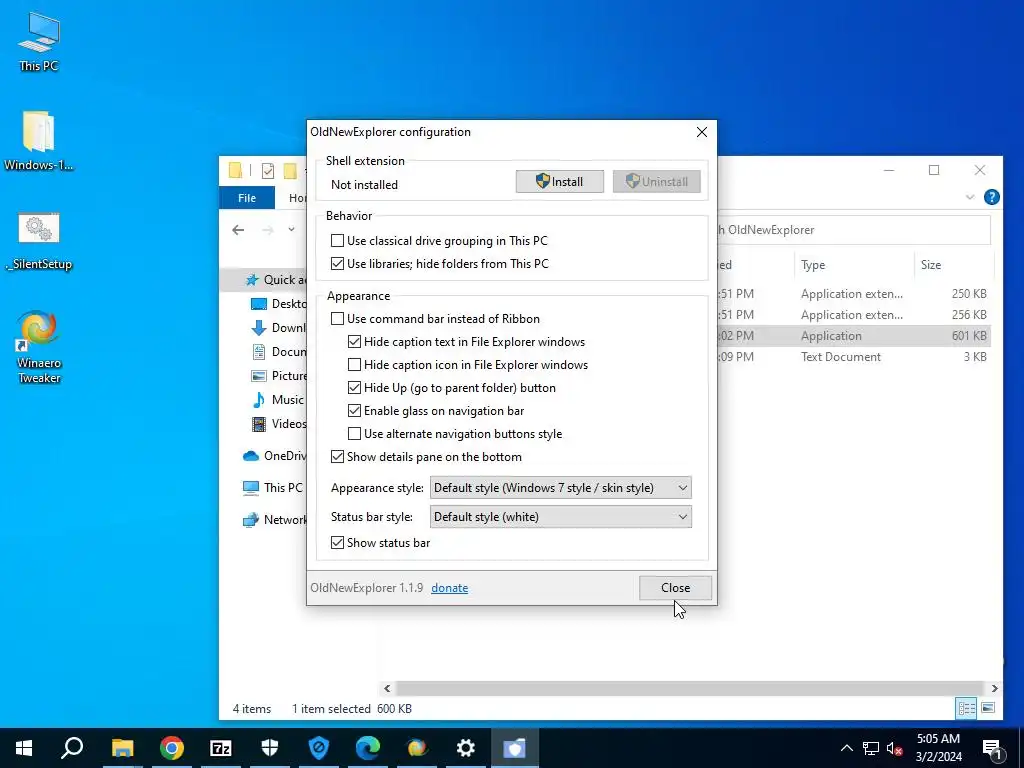This screenshot has height=768, width=1024.
Task: Toggle Use libraries; hide folders checkbox
Action: coord(337,264)
